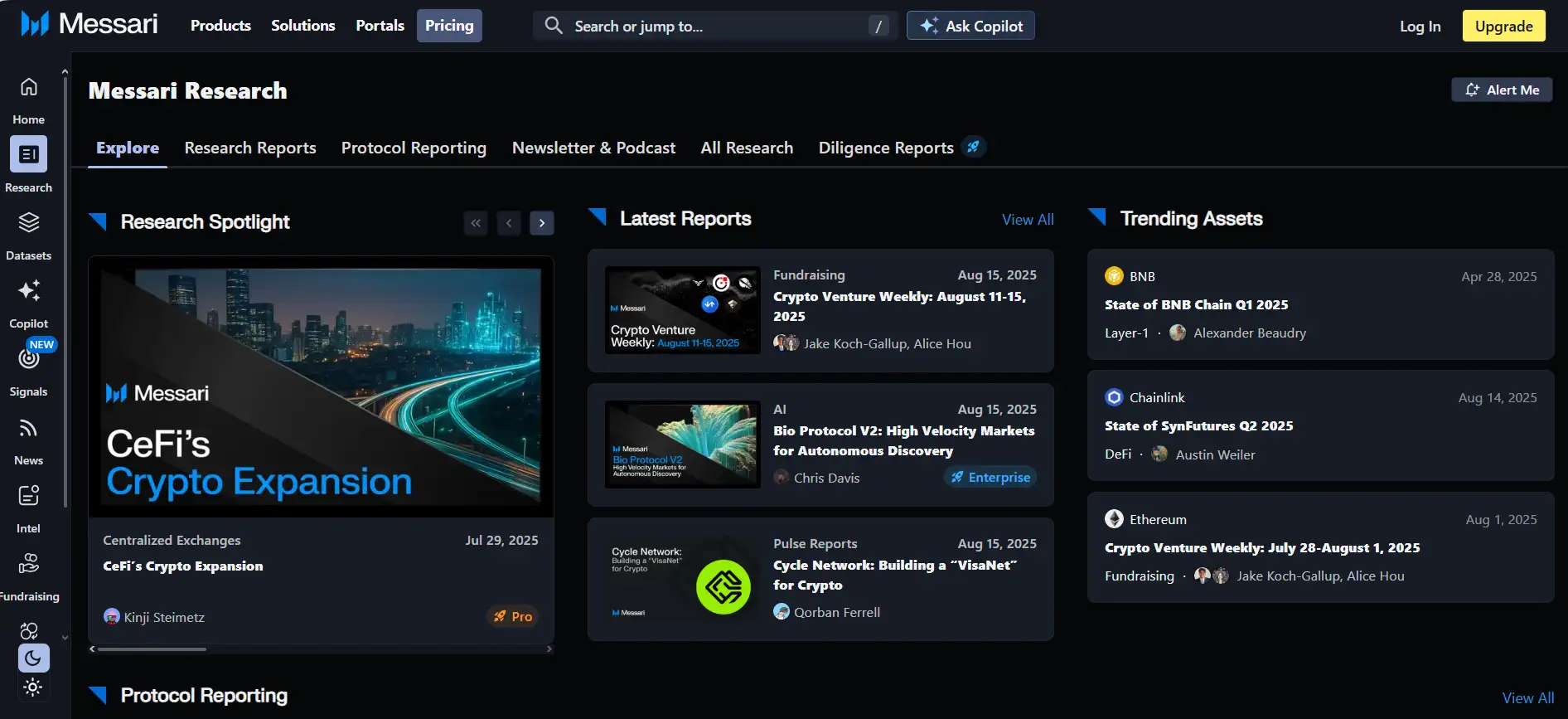Viewport: 1568px width, 719px height.
Task: Jump to first Research Spotlight slide
Action: (476, 223)
